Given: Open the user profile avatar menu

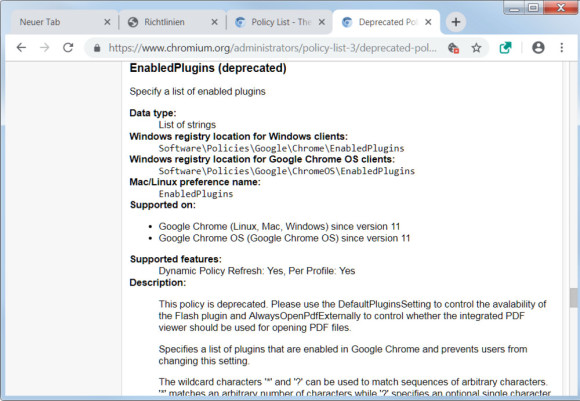Looking at the screenshot, I should click(538, 48).
